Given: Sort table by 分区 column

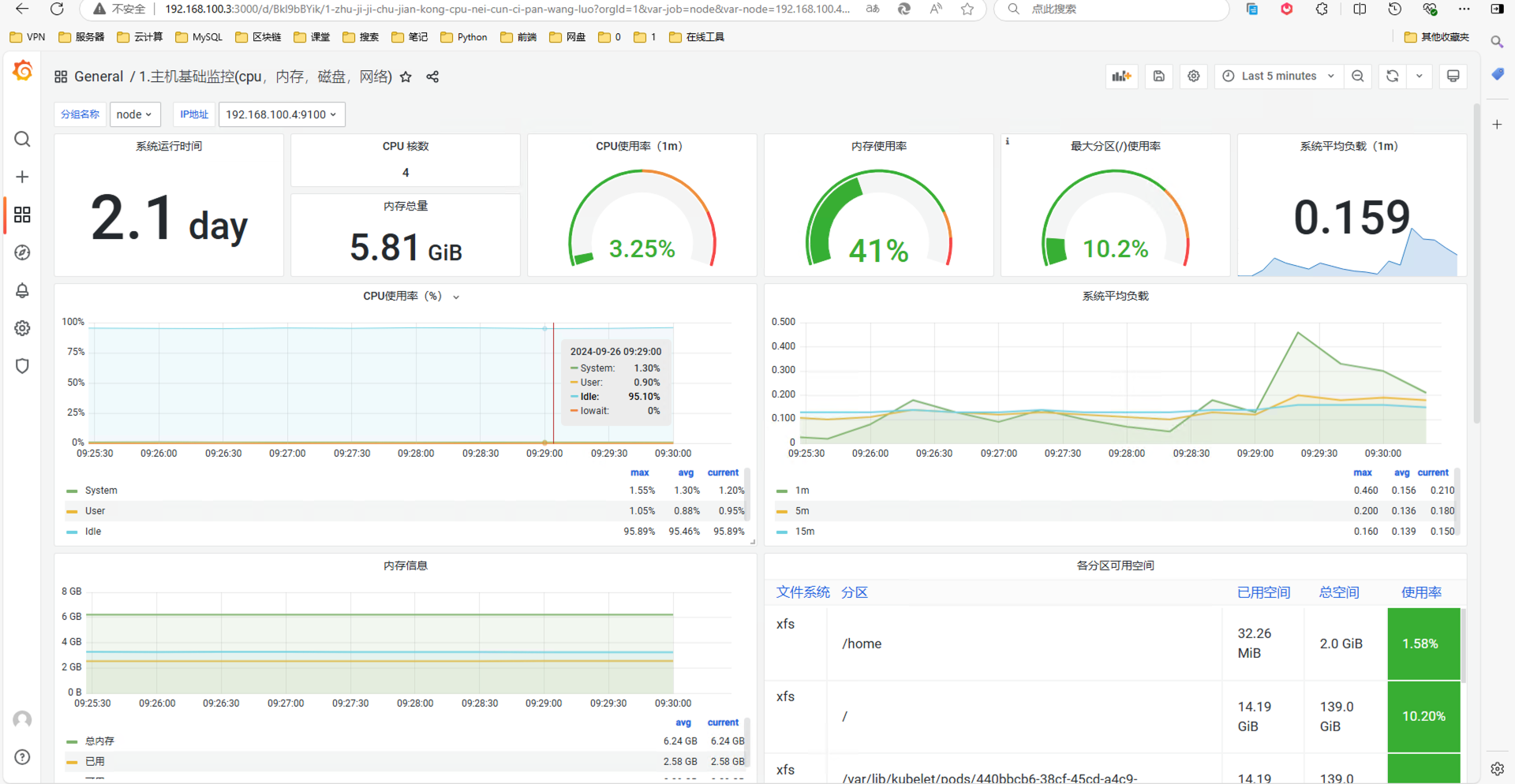Looking at the screenshot, I should pyautogui.click(x=855, y=592).
